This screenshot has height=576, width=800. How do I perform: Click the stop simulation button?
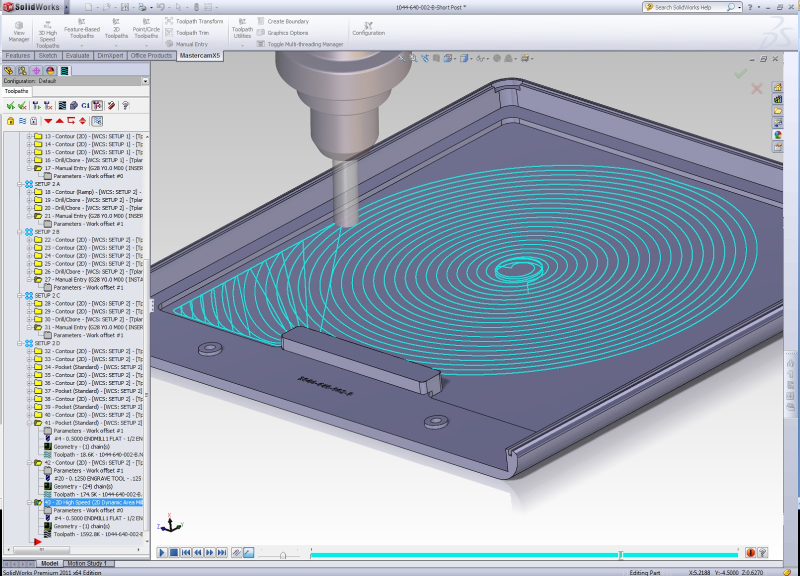pyautogui.click(x=173, y=552)
